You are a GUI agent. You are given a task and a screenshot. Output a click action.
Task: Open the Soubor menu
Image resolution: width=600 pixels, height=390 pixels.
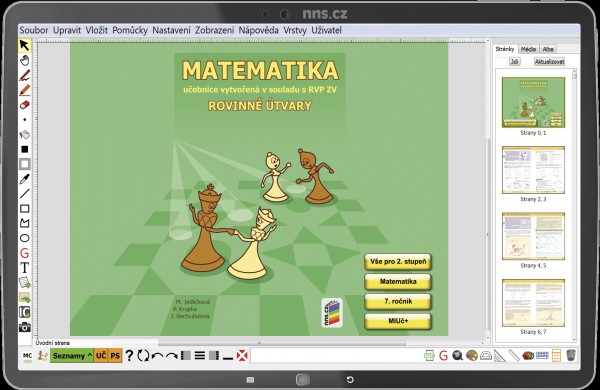coord(34,30)
